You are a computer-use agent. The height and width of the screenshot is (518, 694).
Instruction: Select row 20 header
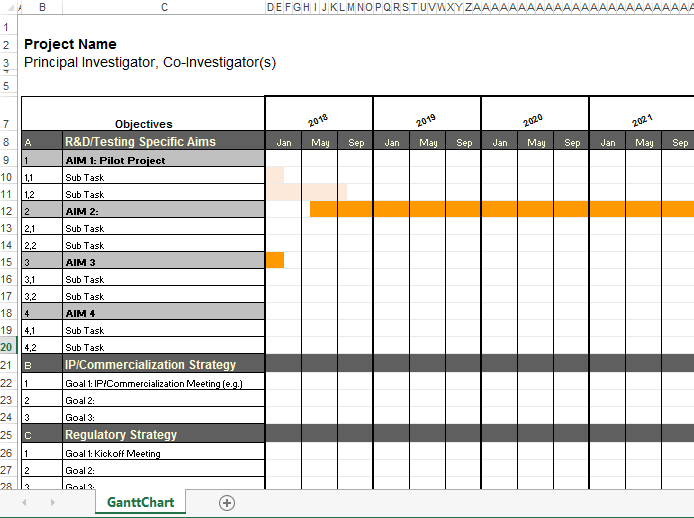(10, 347)
